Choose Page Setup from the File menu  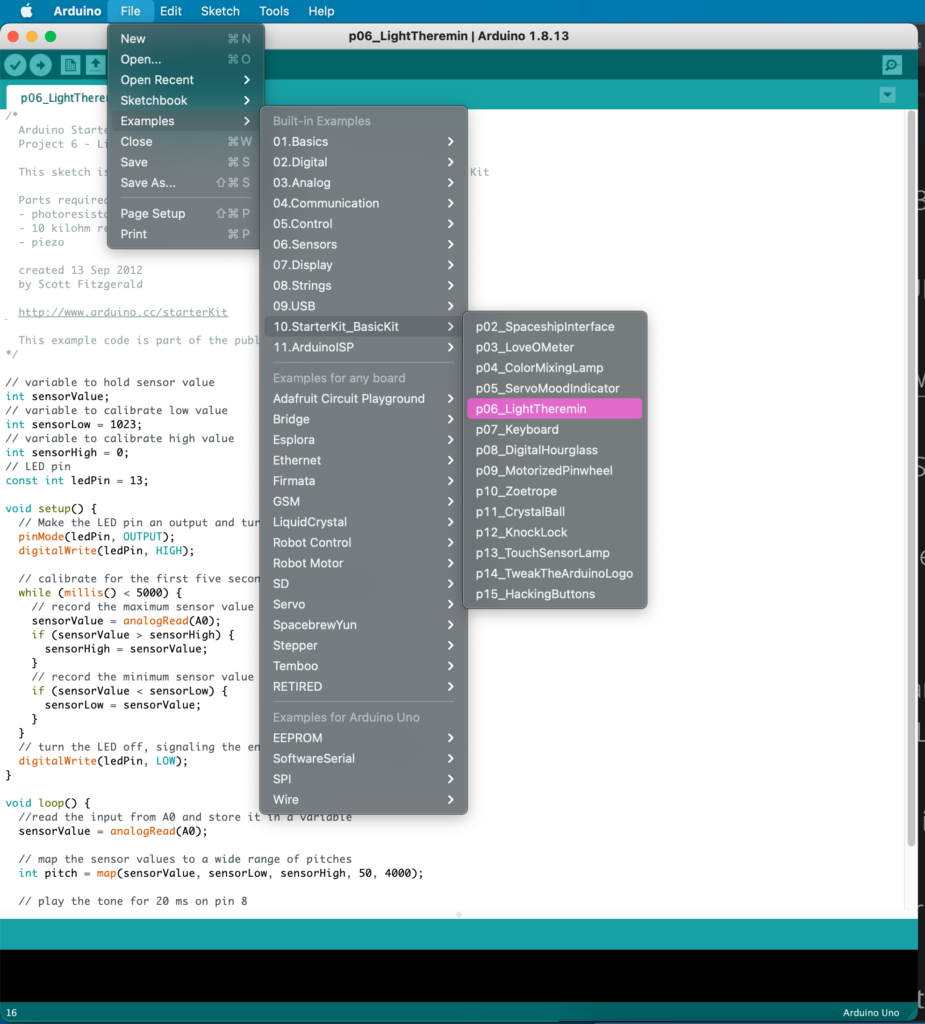point(186,214)
